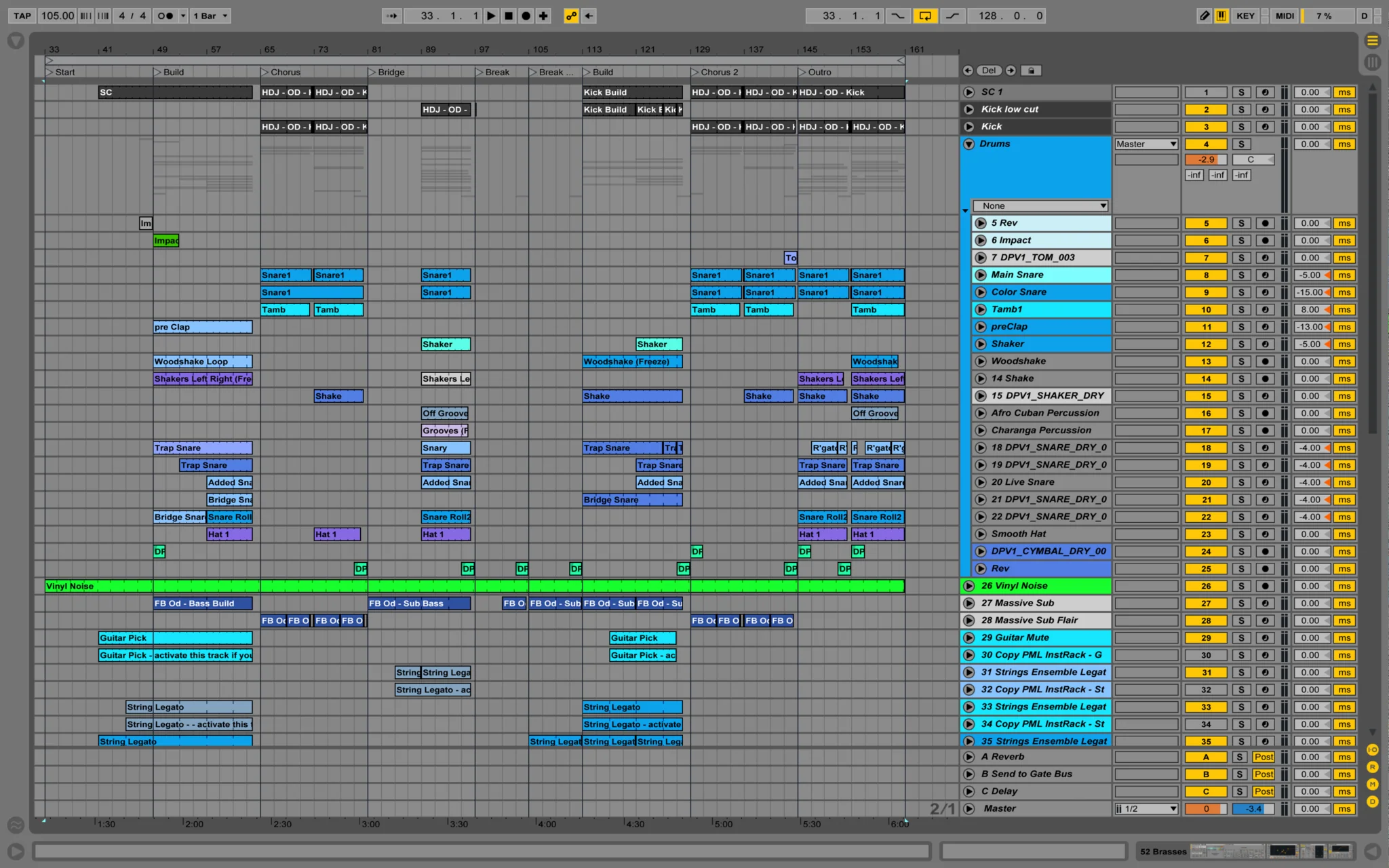Enable Draw Mode pencil button
The height and width of the screenshot is (868, 1389).
(1205, 16)
